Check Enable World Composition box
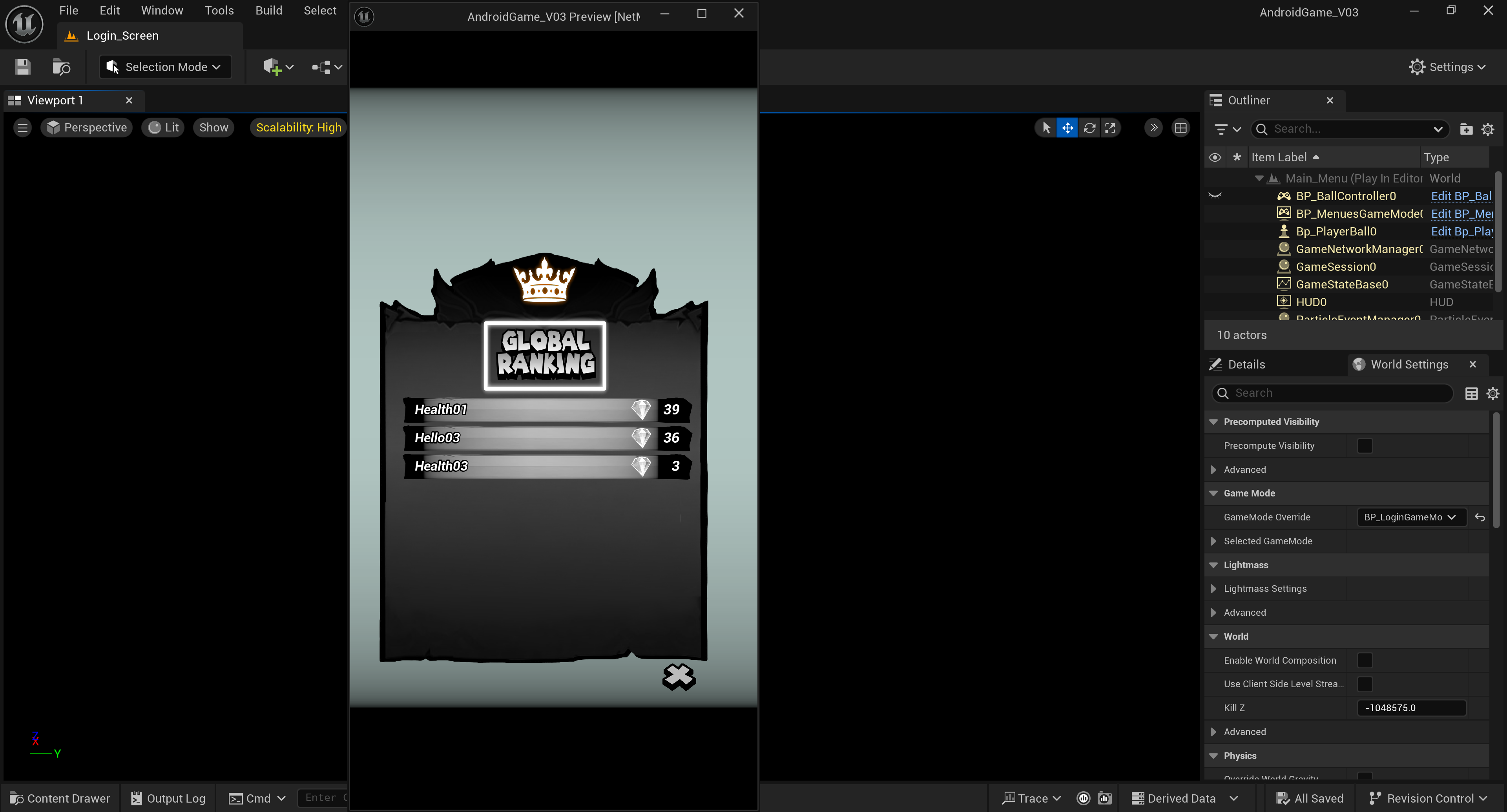This screenshot has height=812, width=1507. [1364, 660]
